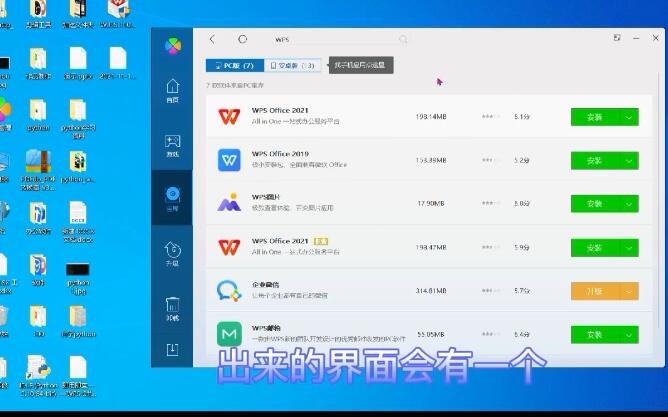Click the orange upgrade button for 企业微信
The height and width of the screenshot is (417, 668).
point(595,291)
